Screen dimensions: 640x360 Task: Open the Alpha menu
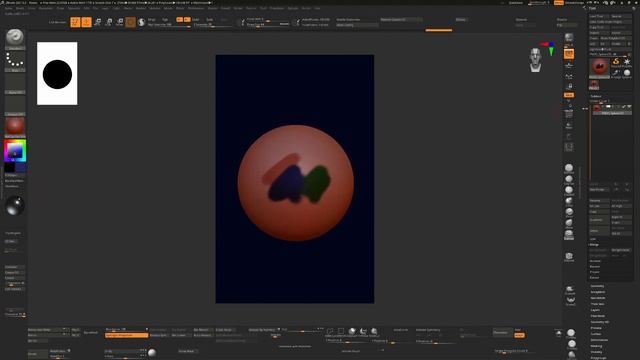click(8, 8)
